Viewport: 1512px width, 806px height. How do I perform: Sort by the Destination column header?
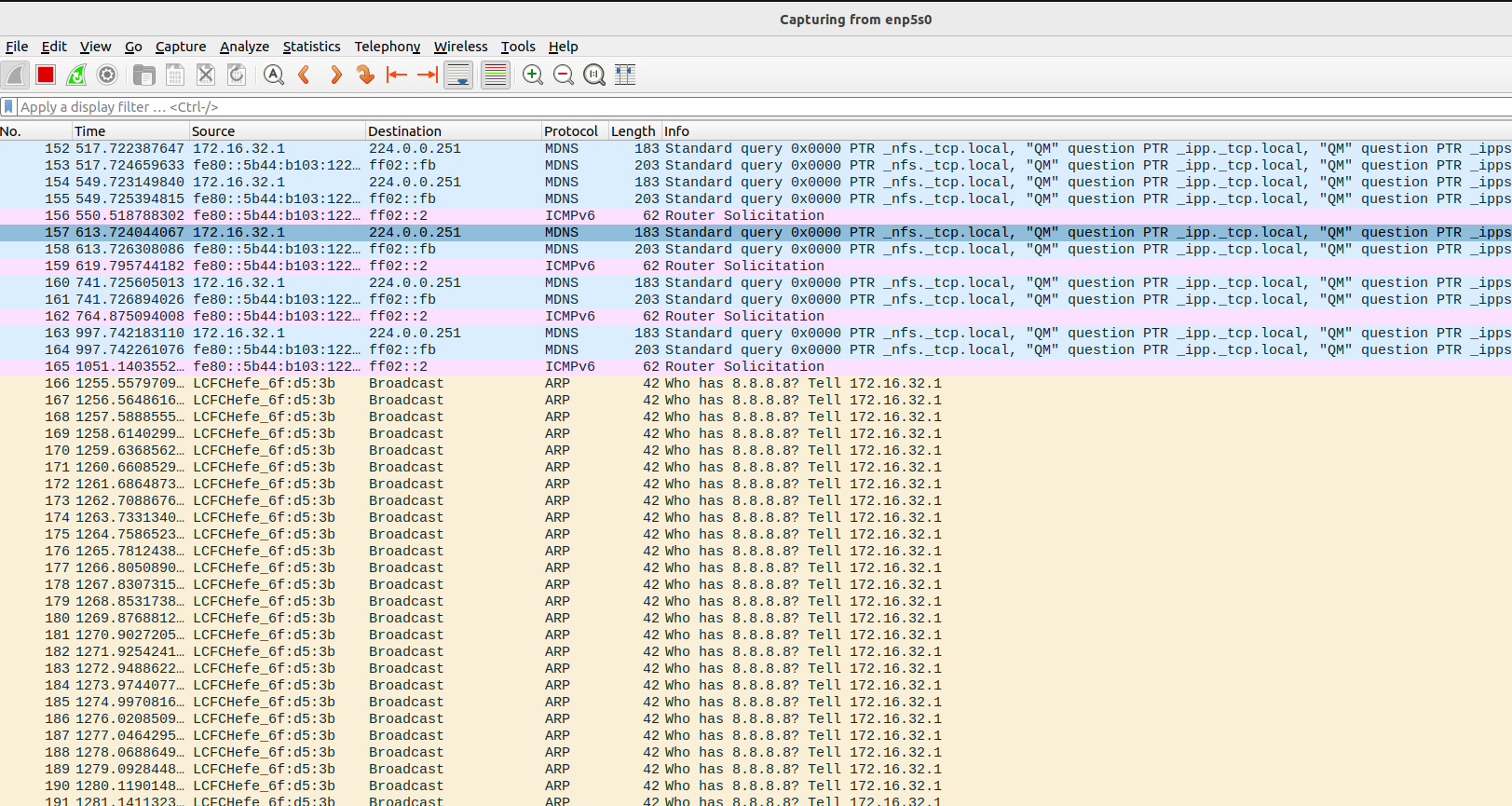click(x=454, y=131)
